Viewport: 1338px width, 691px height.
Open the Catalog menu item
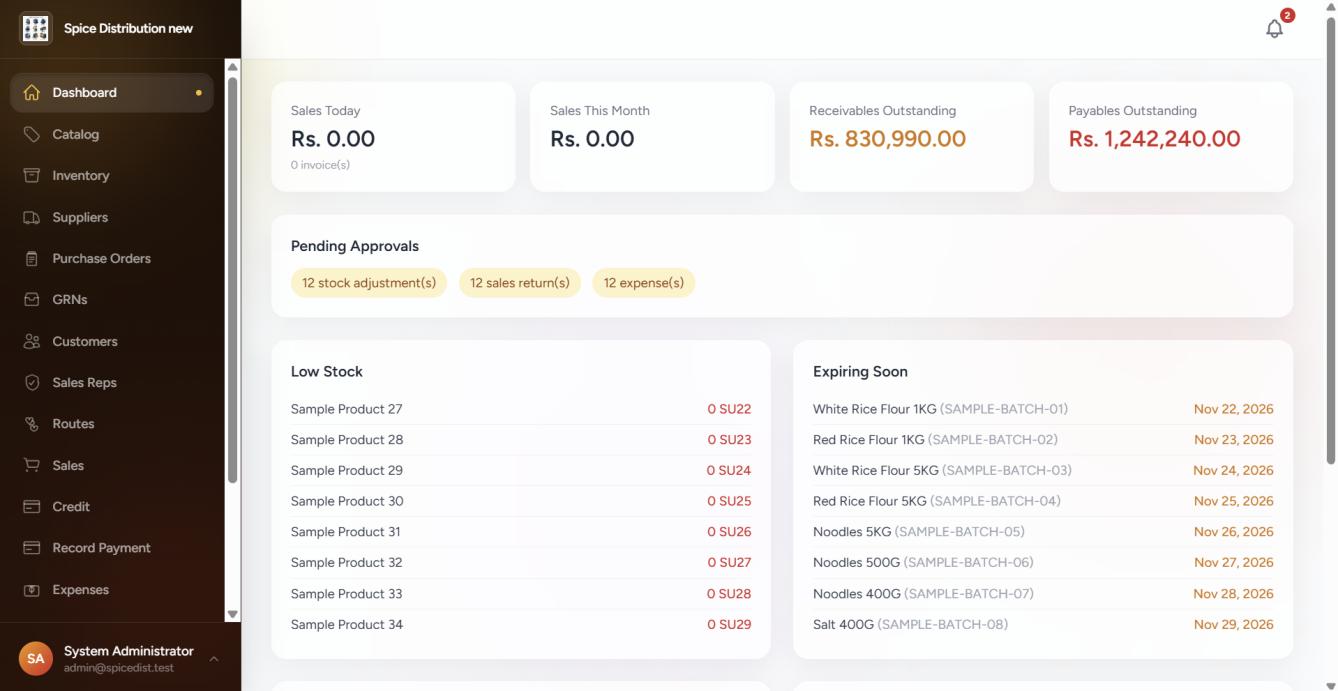click(112, 134)
